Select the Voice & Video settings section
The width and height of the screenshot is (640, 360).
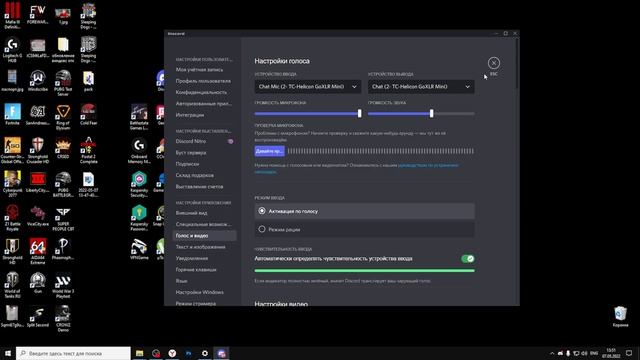click(204, 236)
